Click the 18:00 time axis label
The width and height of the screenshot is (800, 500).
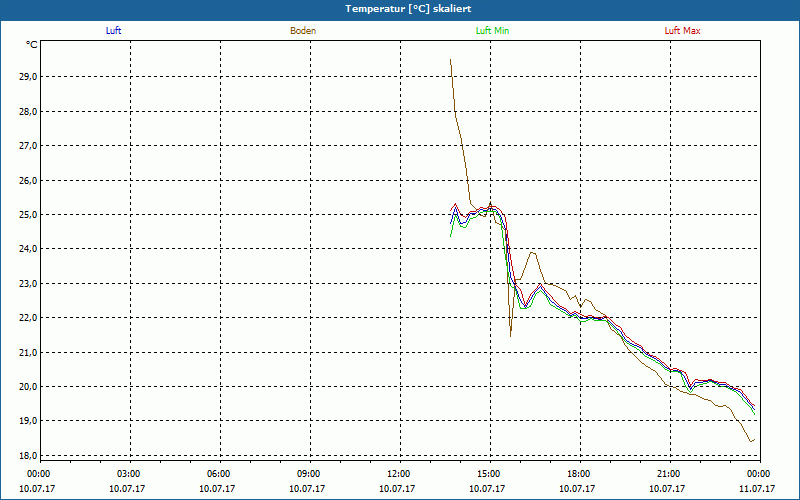pyautogui.click(x=578, y=474)
